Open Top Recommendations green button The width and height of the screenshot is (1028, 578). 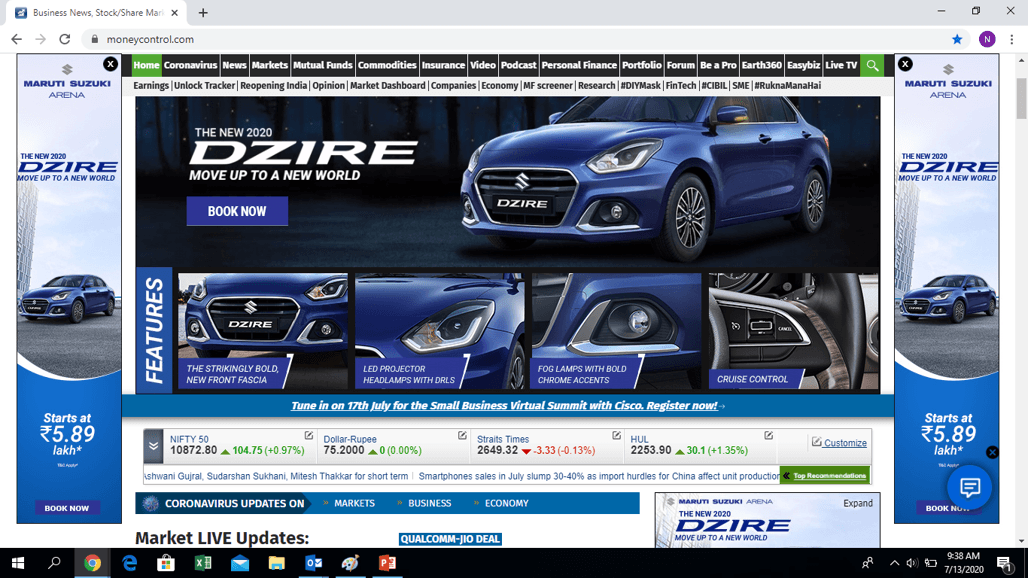pyautogui.click(x=825, y=476)
